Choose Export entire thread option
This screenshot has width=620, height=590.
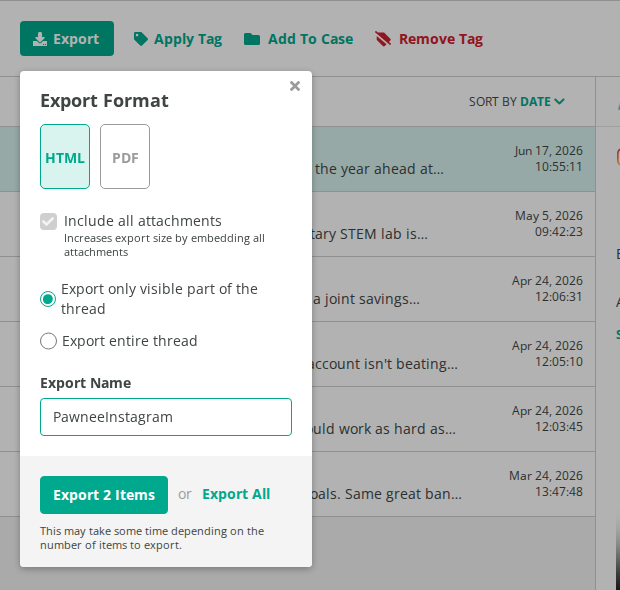point(48,341)
